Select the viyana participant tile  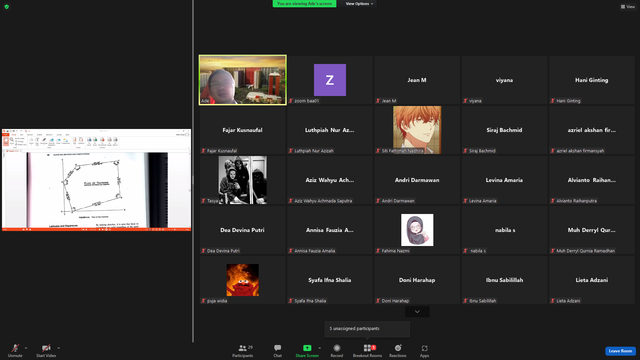click(504, 80)
